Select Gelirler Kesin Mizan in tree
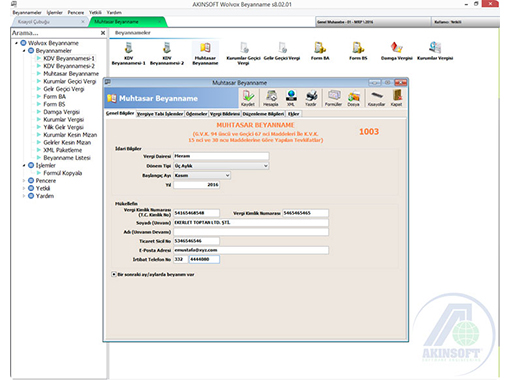Image resolution: width=510 pixels, height=380 pixels. pyautogui.click(x=67, y=142)
